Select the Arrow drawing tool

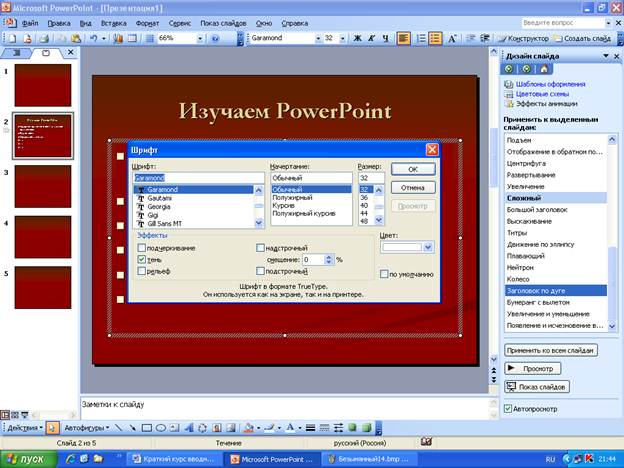[133, 428]
